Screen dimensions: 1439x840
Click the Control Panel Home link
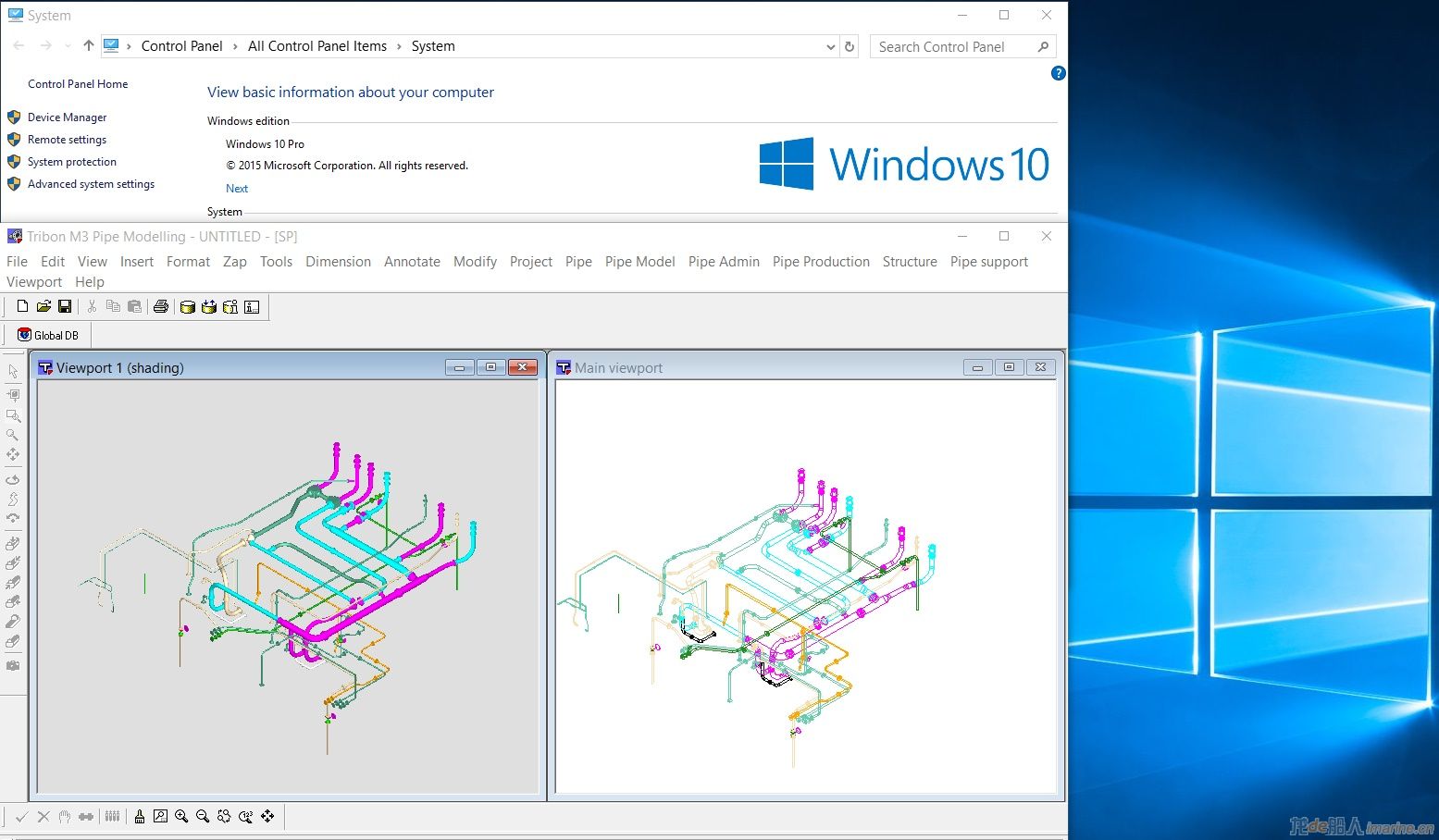[x=78, y=84]
